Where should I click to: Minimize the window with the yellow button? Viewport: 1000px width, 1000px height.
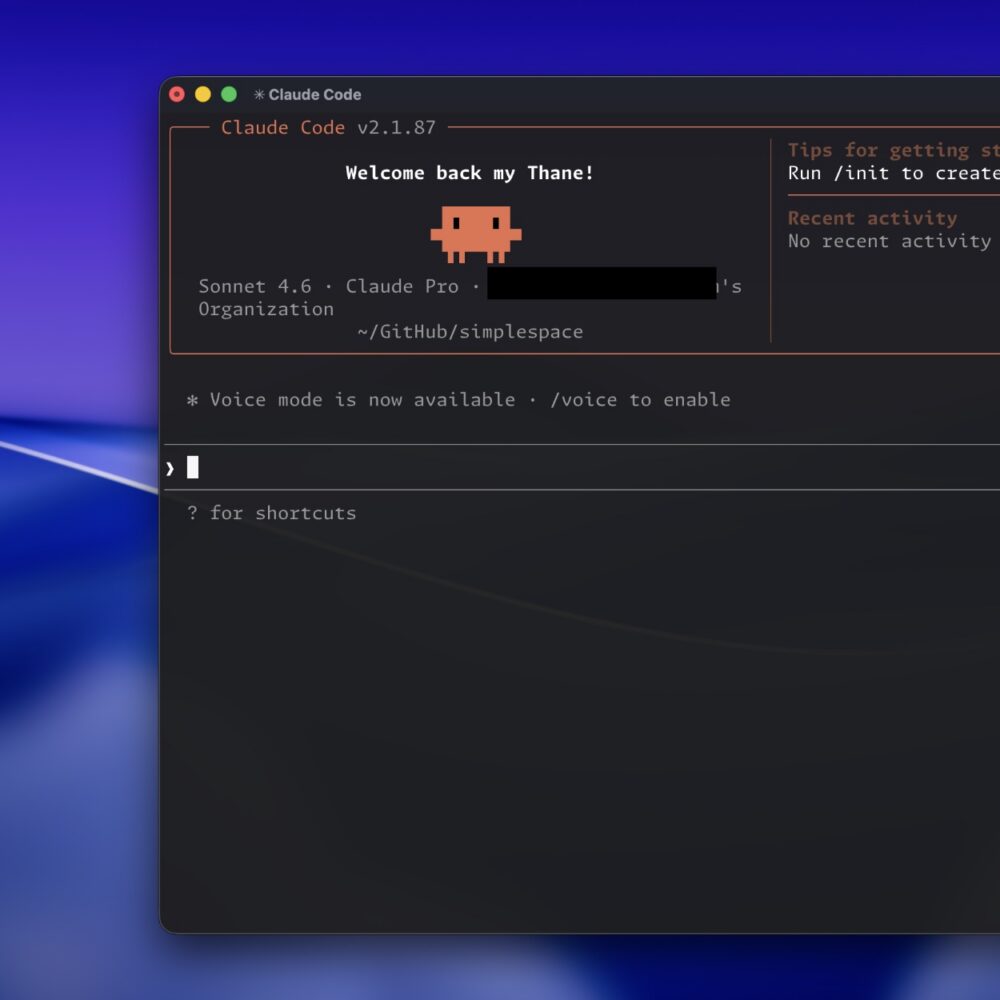[203, 94]
